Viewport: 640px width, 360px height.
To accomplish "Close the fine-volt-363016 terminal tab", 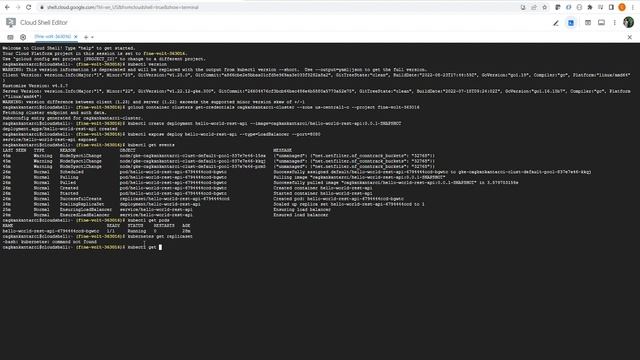I will 76,37.
